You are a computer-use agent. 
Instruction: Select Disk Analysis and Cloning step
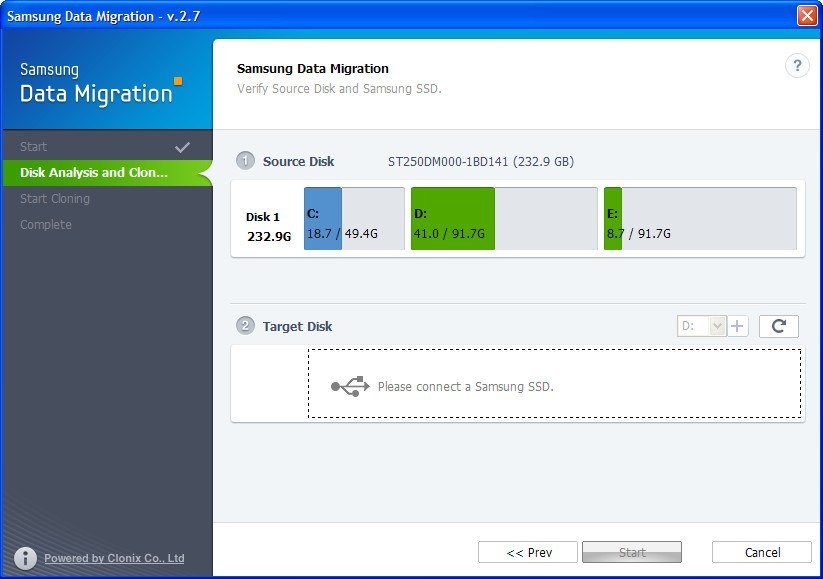94,173
